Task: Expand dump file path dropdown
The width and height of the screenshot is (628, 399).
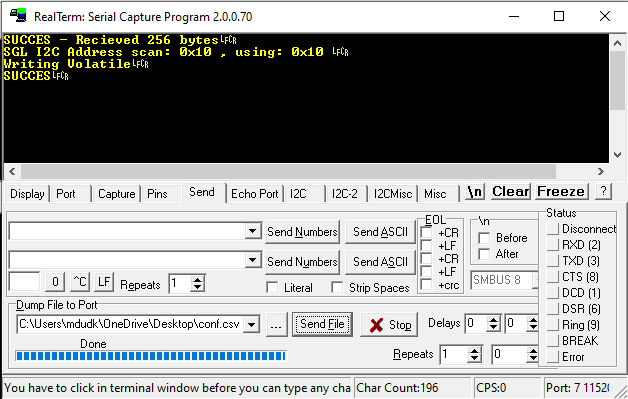Action: click(x=252, y=324)
